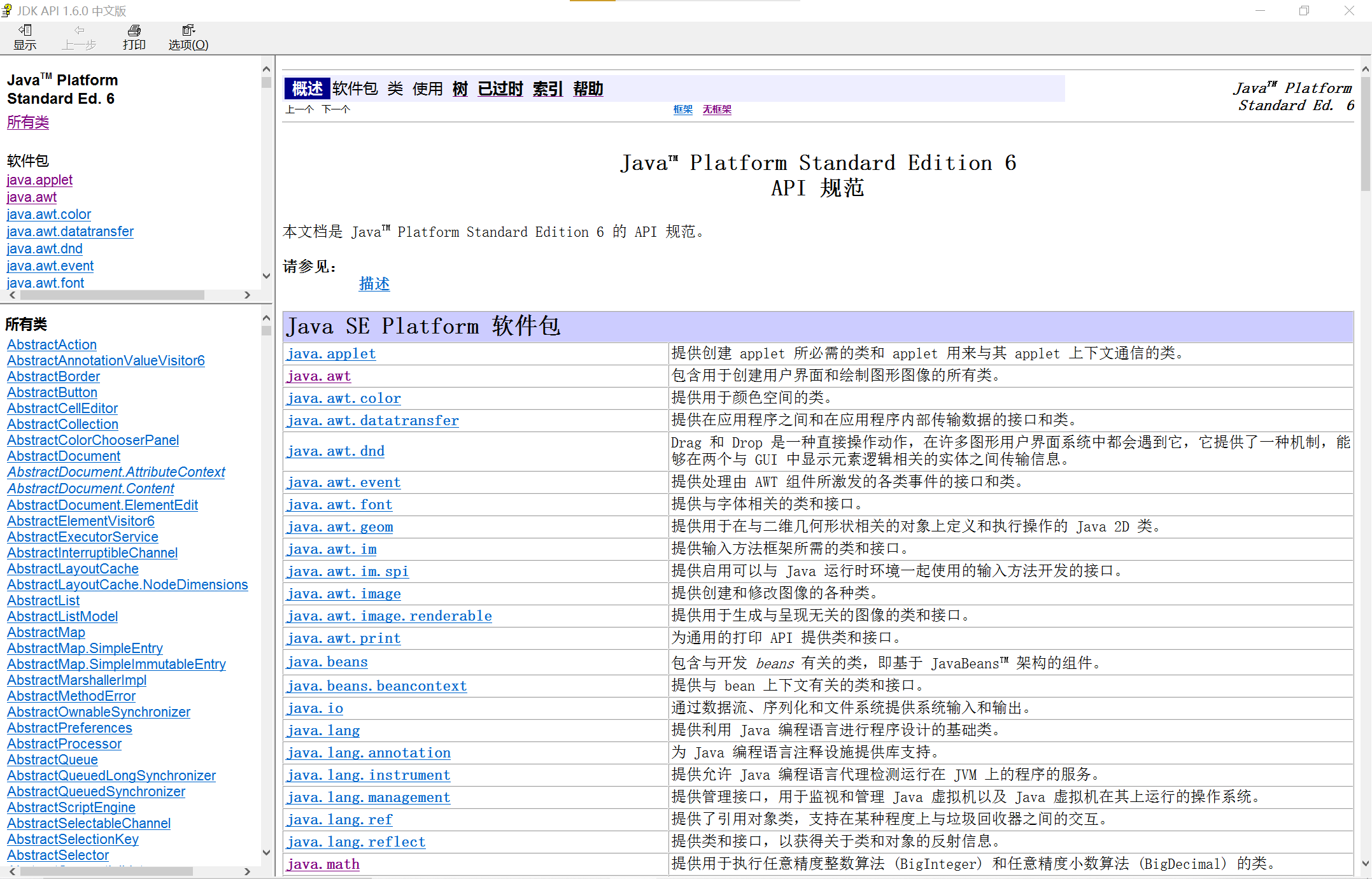This screenshot has width=1372, height=879.
Task: Open AbstractMap.SimpleEntry class link
Action: pyautogui.click(x=85, y=648)
